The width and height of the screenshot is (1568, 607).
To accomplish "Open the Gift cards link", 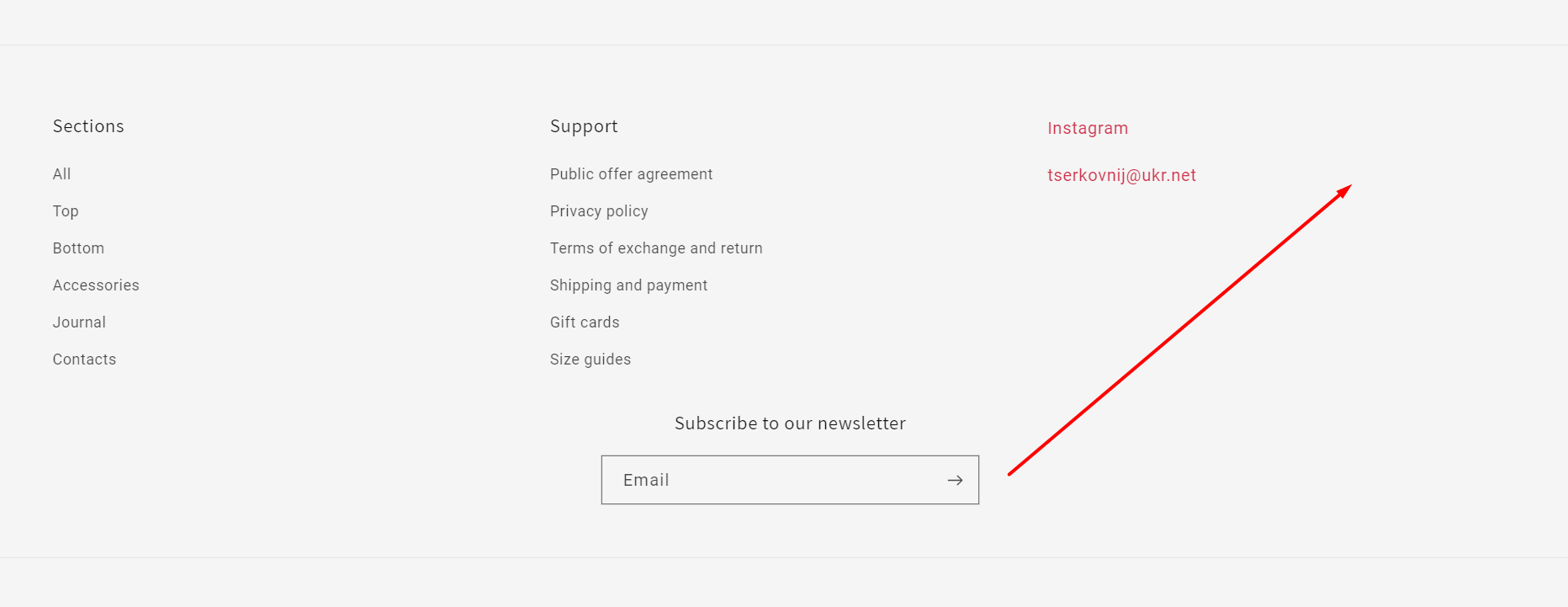I will 585,322.
